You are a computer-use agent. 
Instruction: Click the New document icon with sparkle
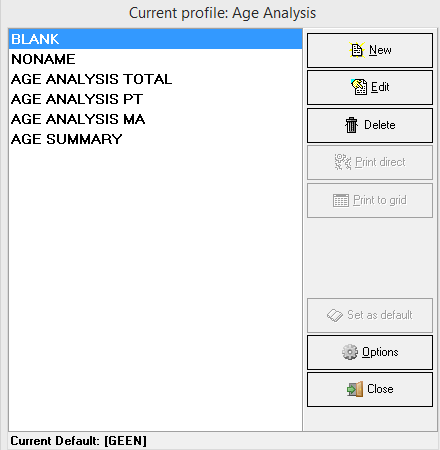click(357, 50)
